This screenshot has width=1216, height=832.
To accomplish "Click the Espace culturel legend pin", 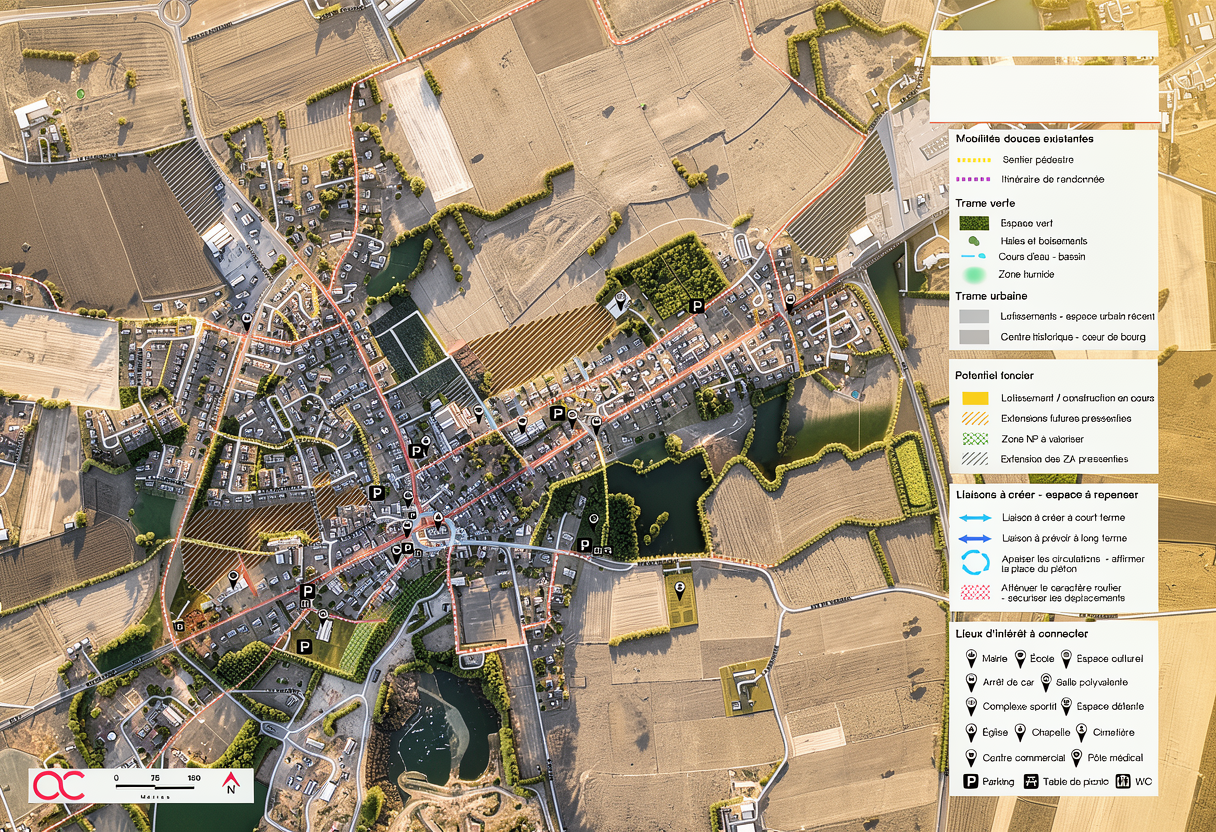I will [1068, 659].
